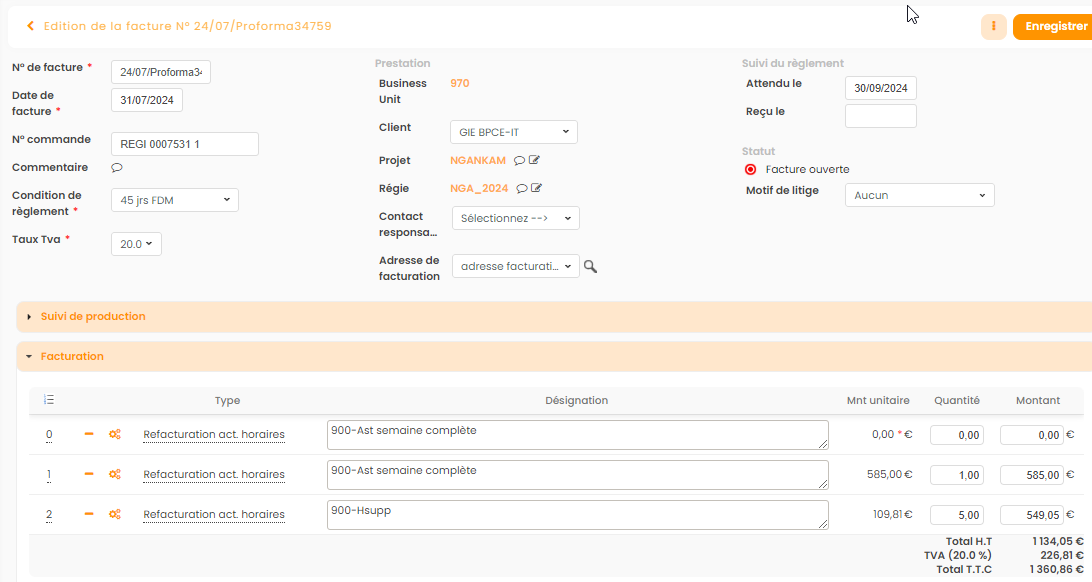
Task: Click the edit icon beside Régie NGA_2024
Action: (x=537, y=188)
